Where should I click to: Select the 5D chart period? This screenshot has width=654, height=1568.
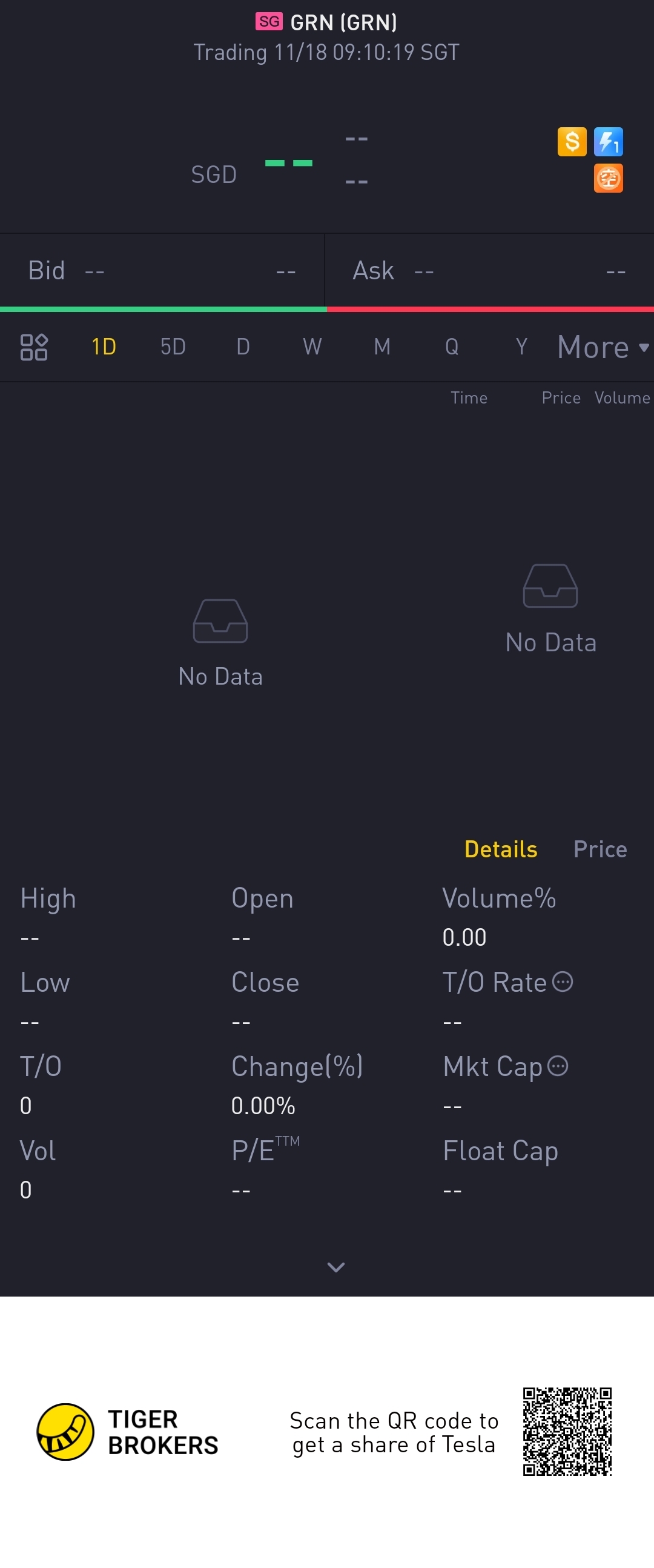click(x=173, y=347)
